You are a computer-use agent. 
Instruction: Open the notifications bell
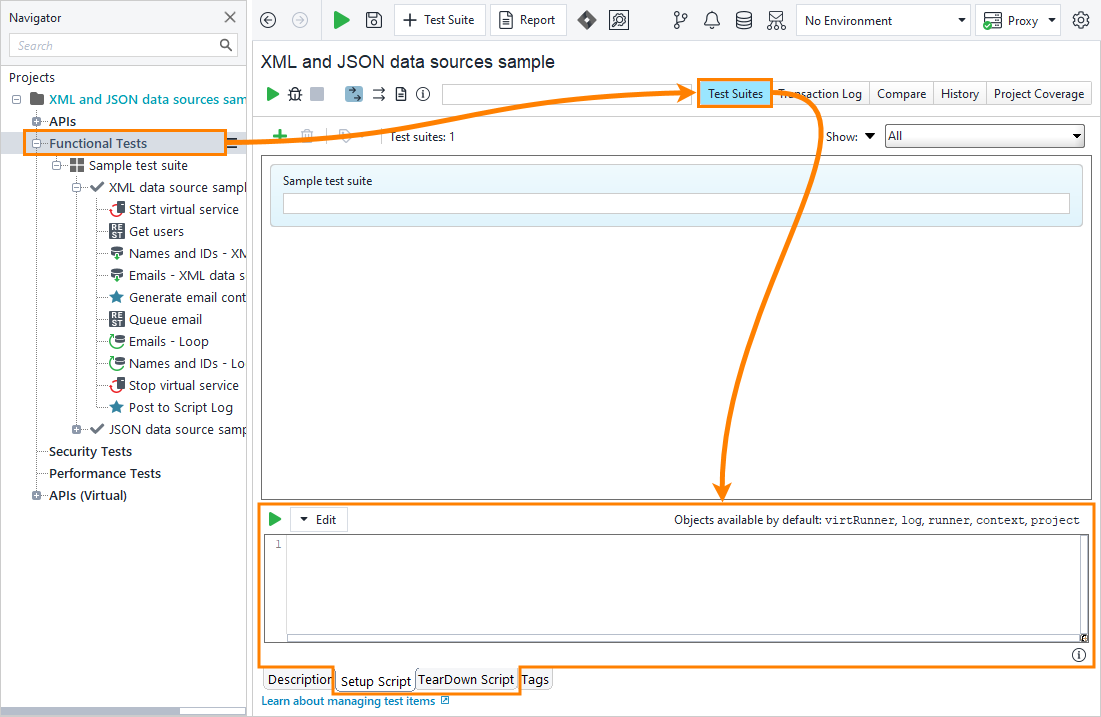pyautogui.click(x=712, y=19)
